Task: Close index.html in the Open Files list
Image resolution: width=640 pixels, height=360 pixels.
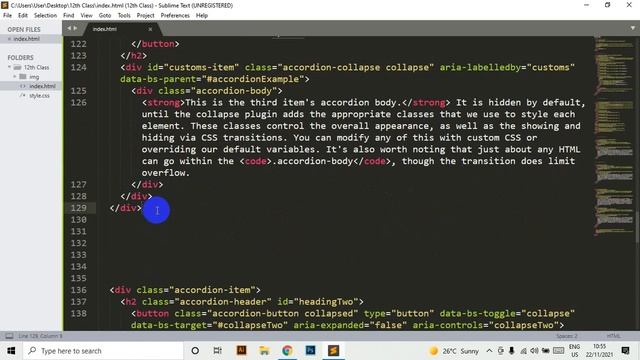Action: click(x=9, y=39)
